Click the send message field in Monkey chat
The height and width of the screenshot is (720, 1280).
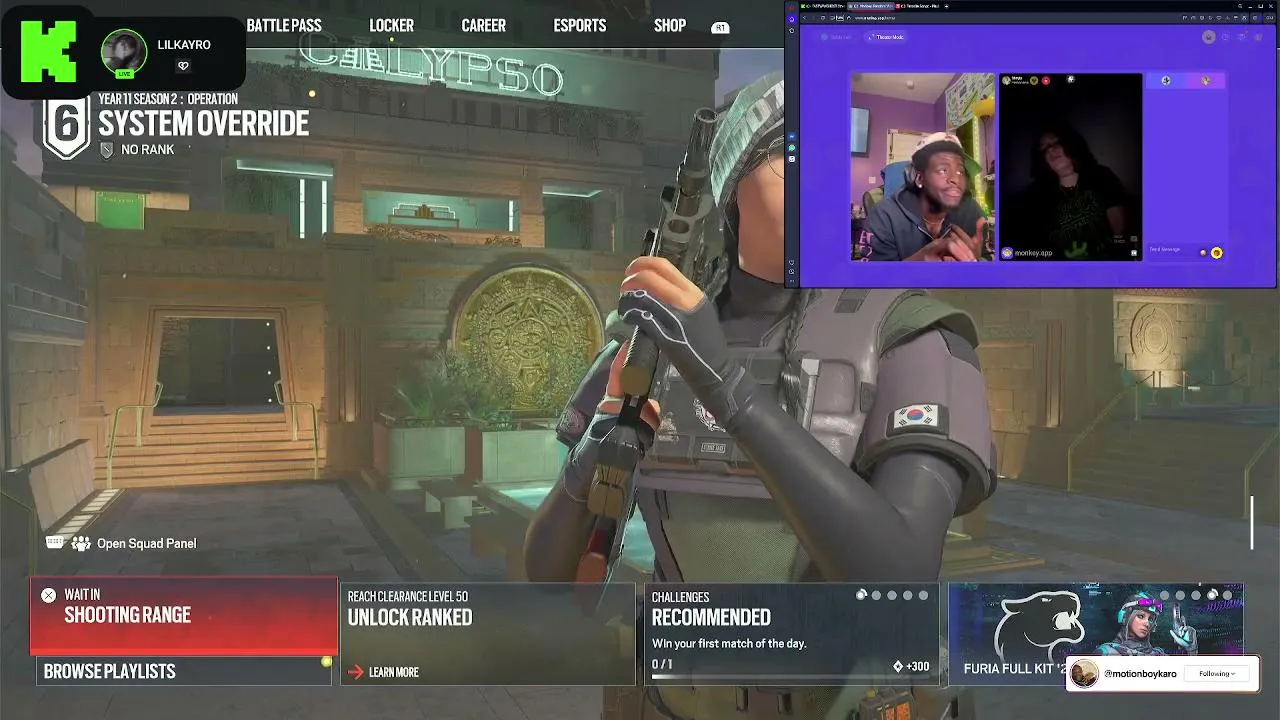coord(1172,250)
